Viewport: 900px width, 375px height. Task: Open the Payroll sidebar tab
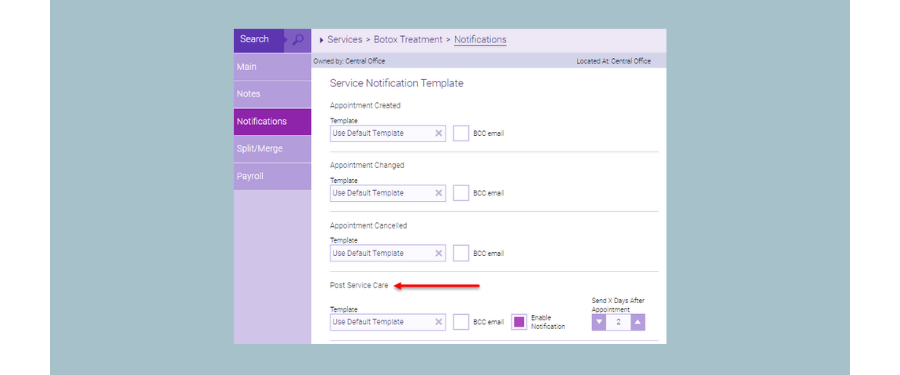(x=272, y=176)
